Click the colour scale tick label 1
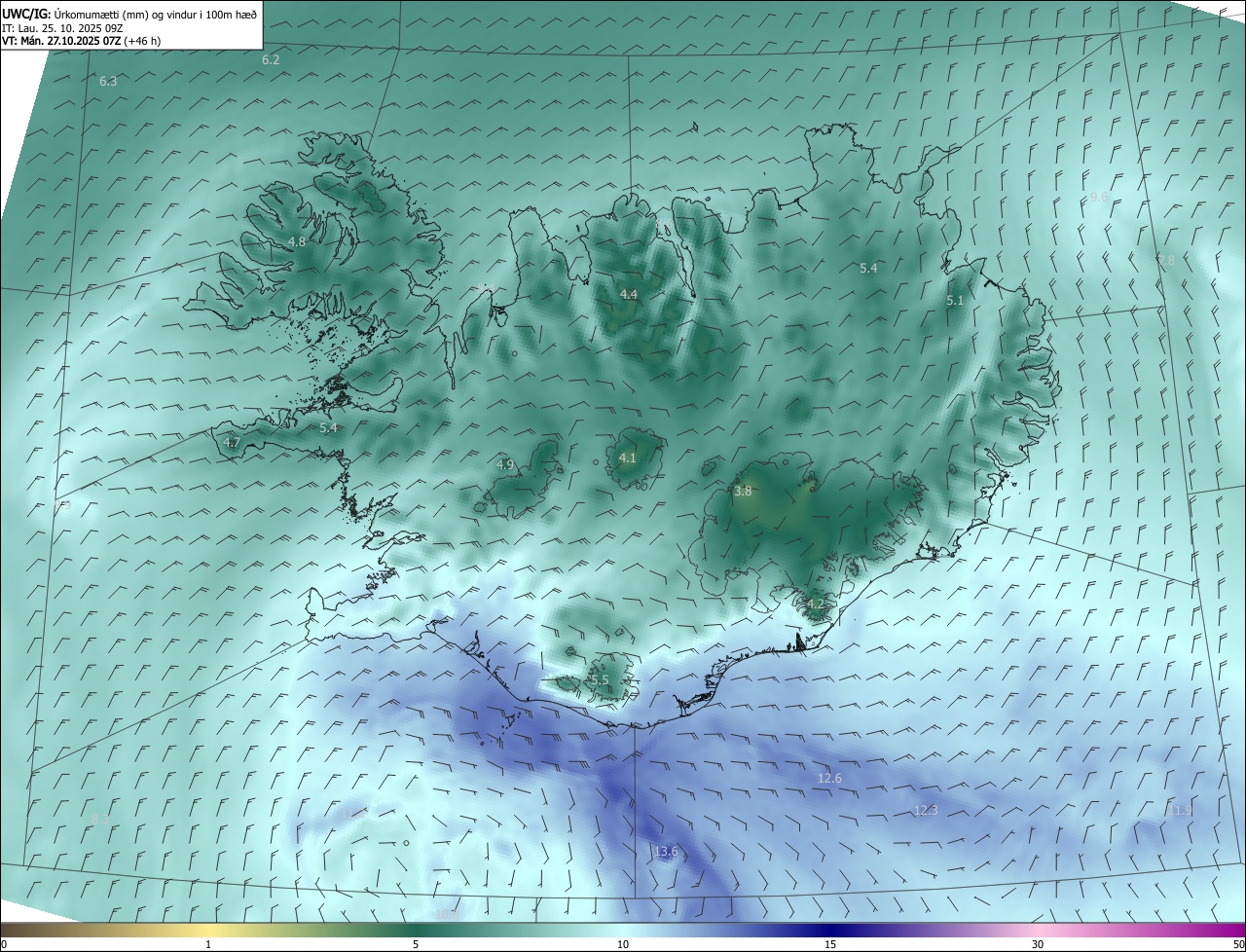1246x952 pixels. 208,944
